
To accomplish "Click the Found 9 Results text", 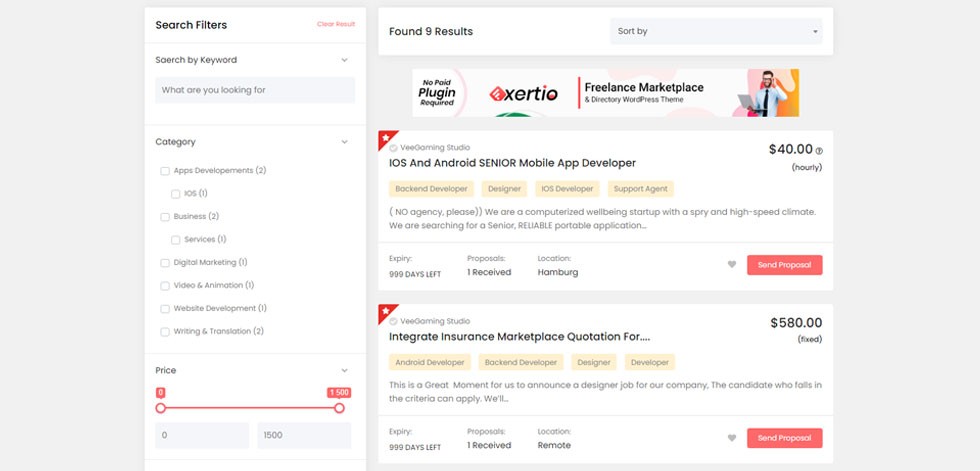I will [431, 31].
